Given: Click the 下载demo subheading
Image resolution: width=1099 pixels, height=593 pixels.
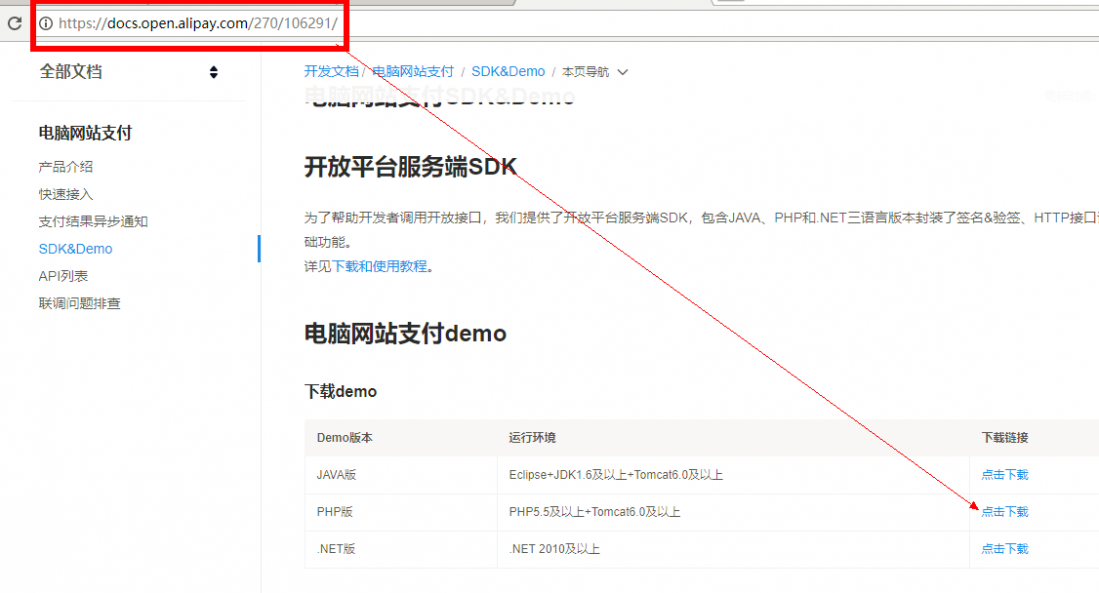Looking at the screenshot, I should pos(341,391).
